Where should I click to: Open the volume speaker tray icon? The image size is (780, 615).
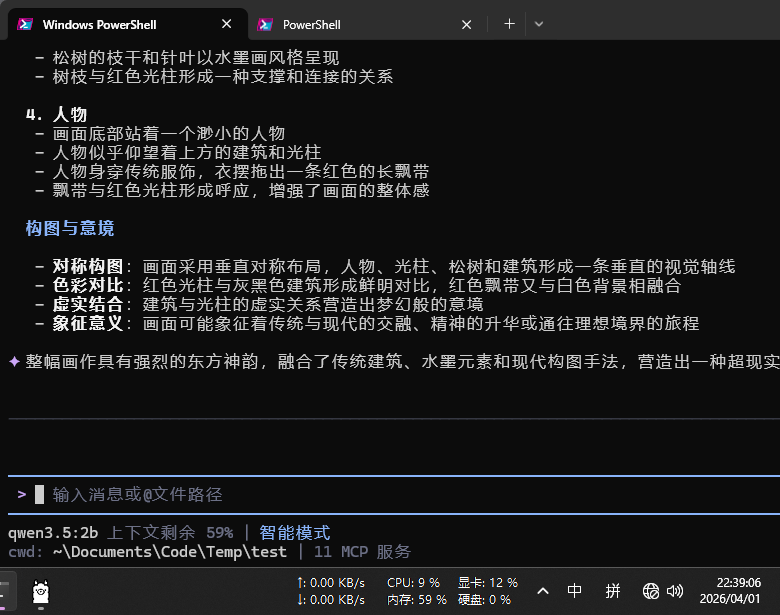[675, 591]
